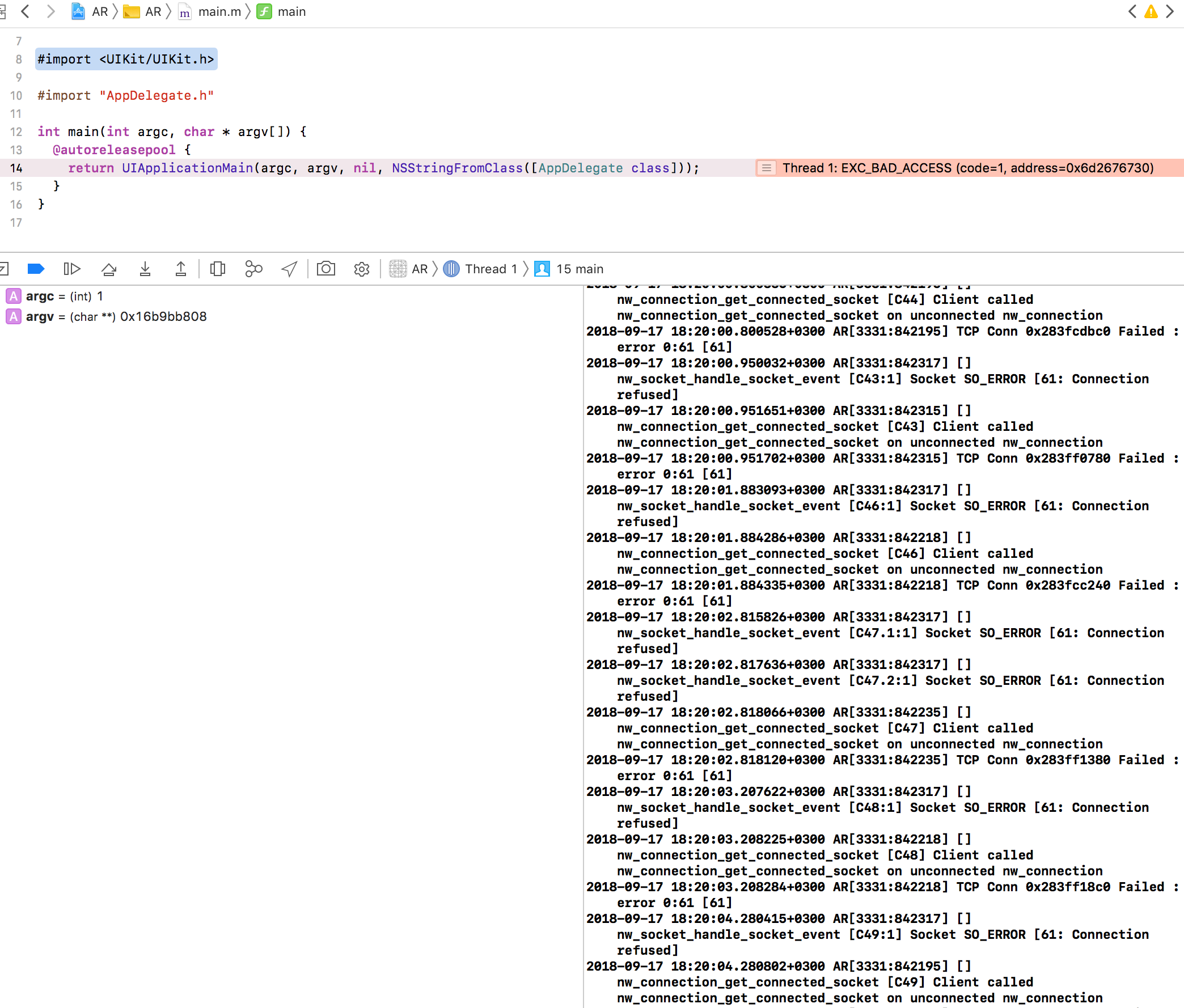The height and width of the screenshot is (1008, 1184).
Task: Deactivate breakpoints with the blue flag
Action: point(35,269)
